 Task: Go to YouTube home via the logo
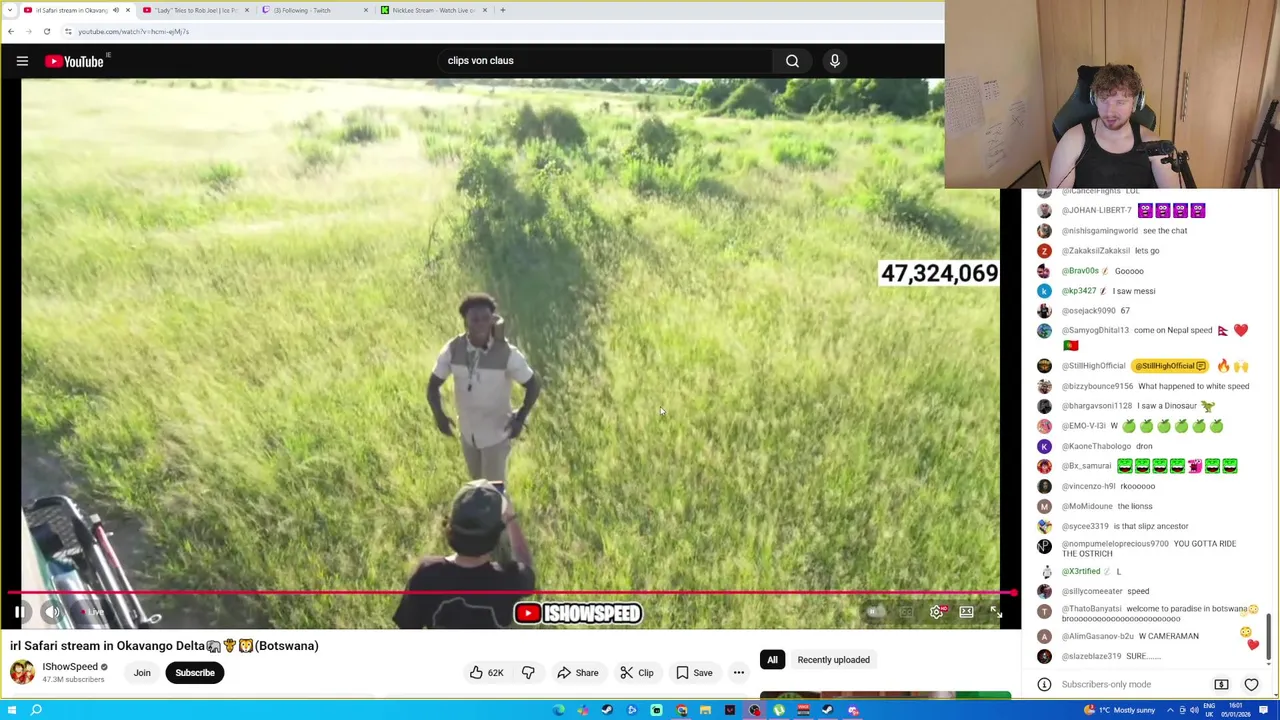coord(75,61)
